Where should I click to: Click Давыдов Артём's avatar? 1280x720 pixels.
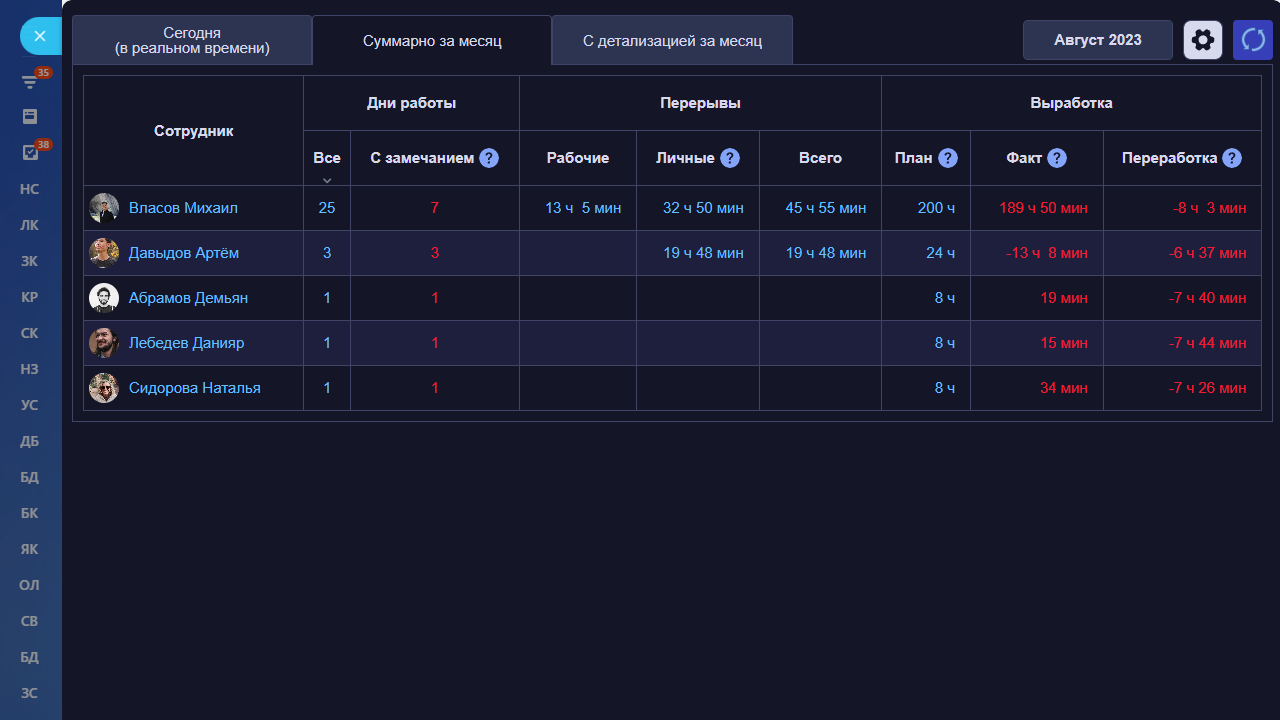coord(104,253)
